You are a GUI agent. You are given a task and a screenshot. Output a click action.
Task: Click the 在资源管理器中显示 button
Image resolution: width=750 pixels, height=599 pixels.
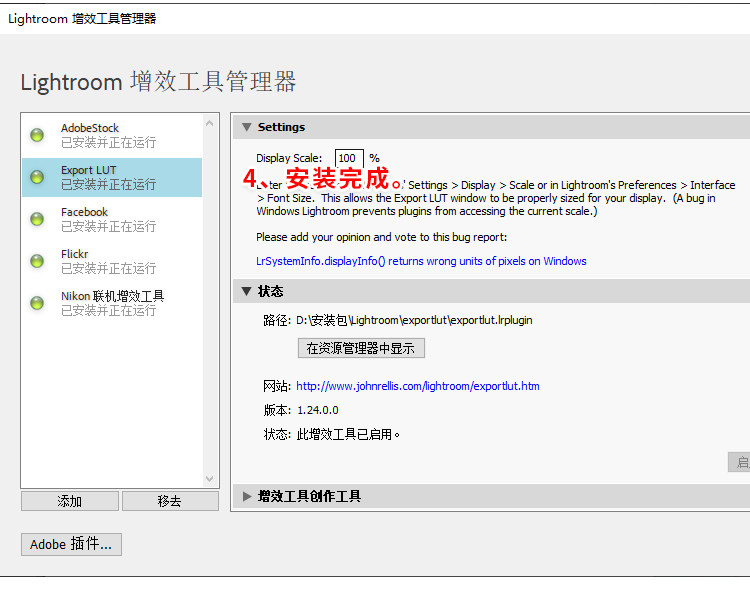tap(361, 348)
